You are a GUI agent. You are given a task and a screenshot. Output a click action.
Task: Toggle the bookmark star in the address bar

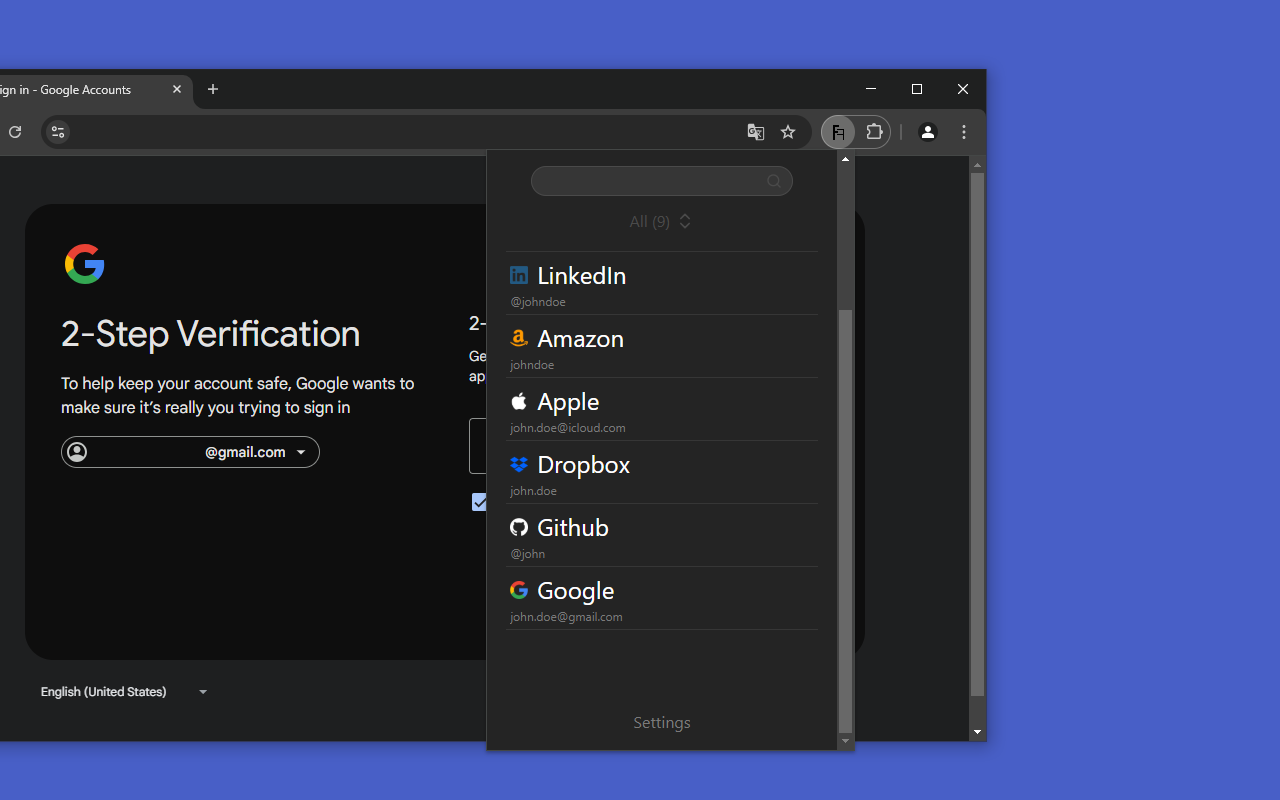click(x=788, y=131)
